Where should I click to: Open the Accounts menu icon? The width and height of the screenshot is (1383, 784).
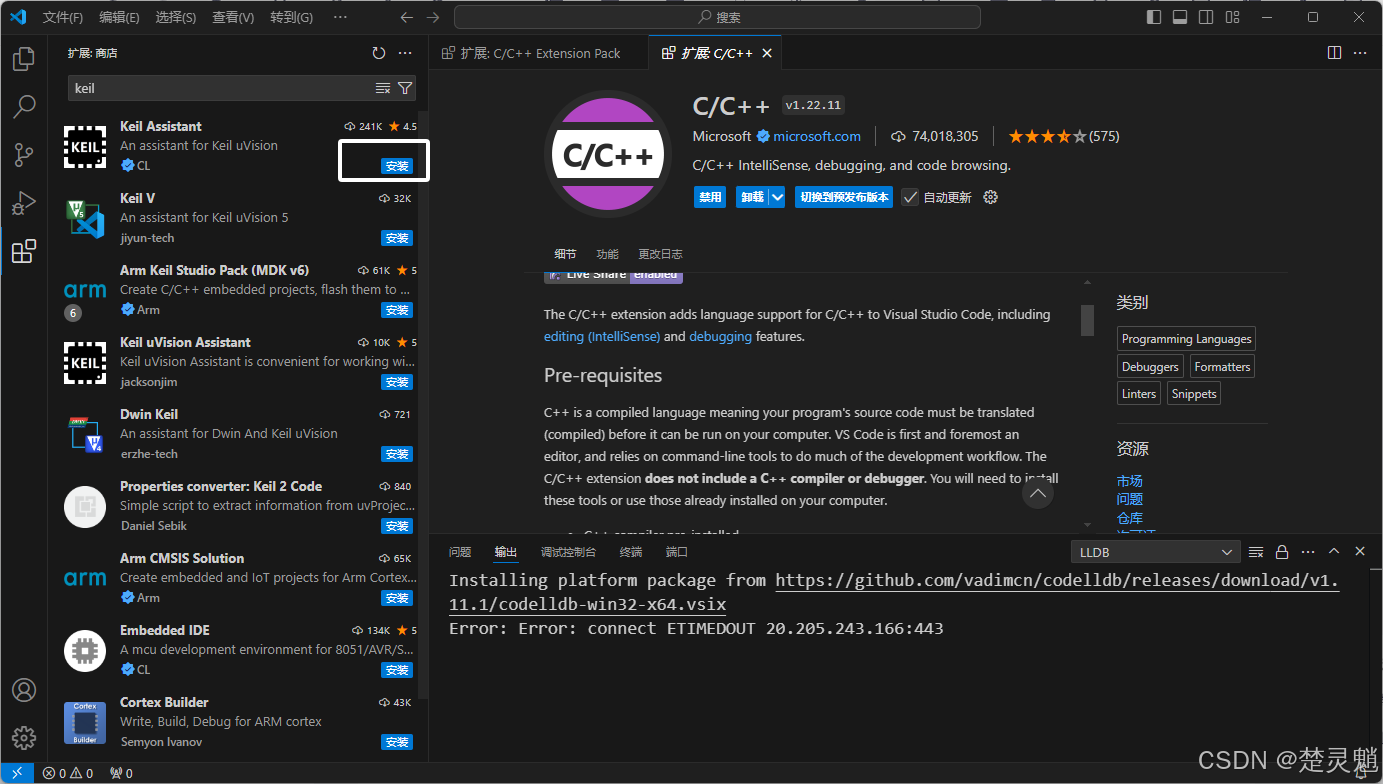(24, 690)
